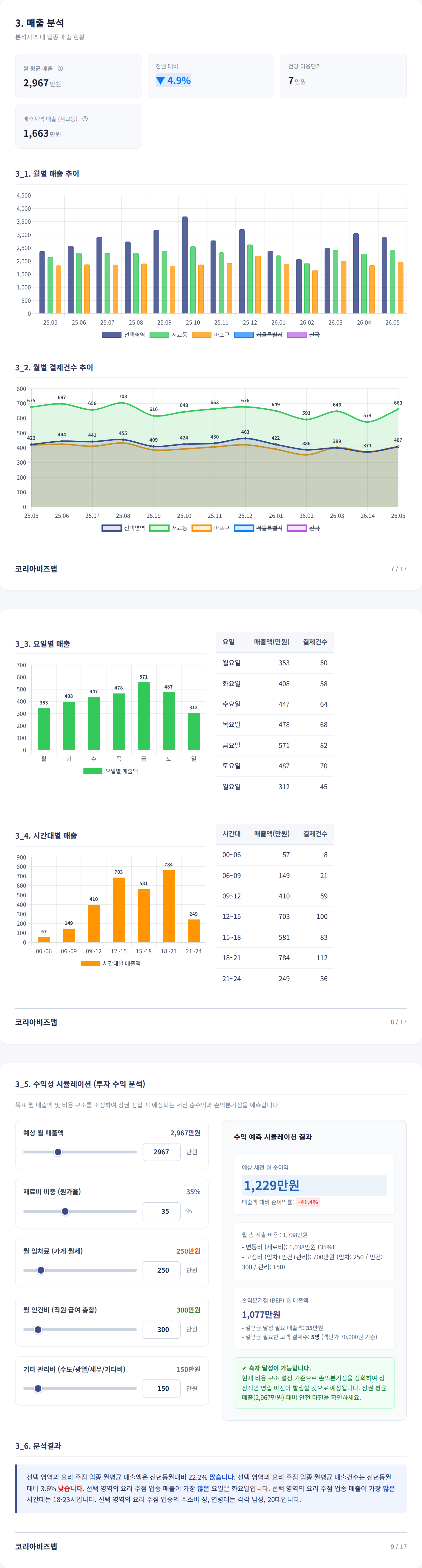Image resolution: width=422 pixels, height=1568 pixels.
Task: Select the 06~09 row label in 시간대 table
Action: tap(231, 875)
